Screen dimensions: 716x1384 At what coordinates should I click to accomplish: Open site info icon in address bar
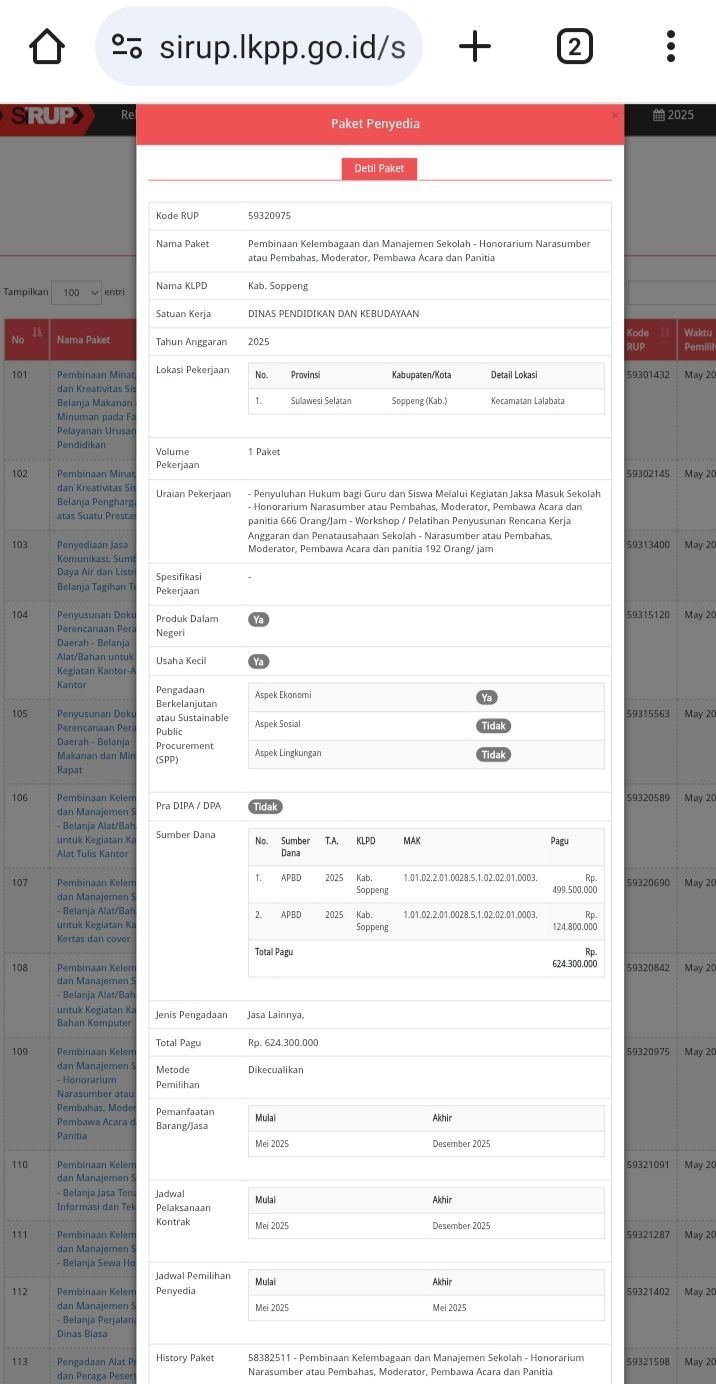pyautogui.click(x=127, y=46)
